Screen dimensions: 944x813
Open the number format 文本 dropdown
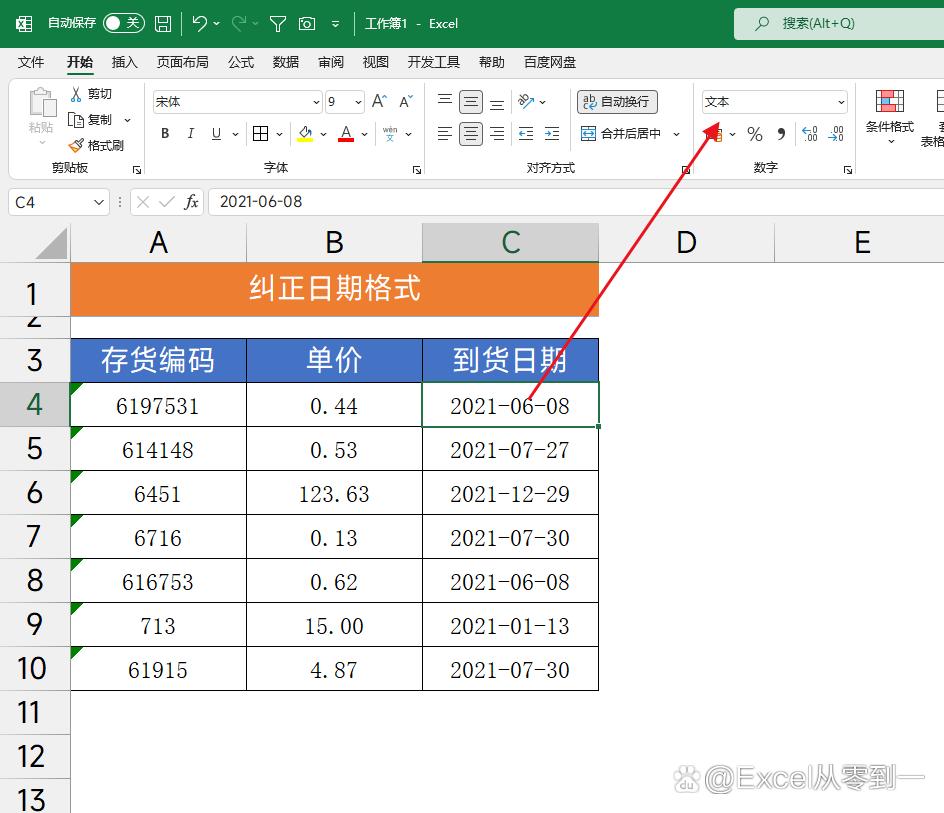(841, 102)
